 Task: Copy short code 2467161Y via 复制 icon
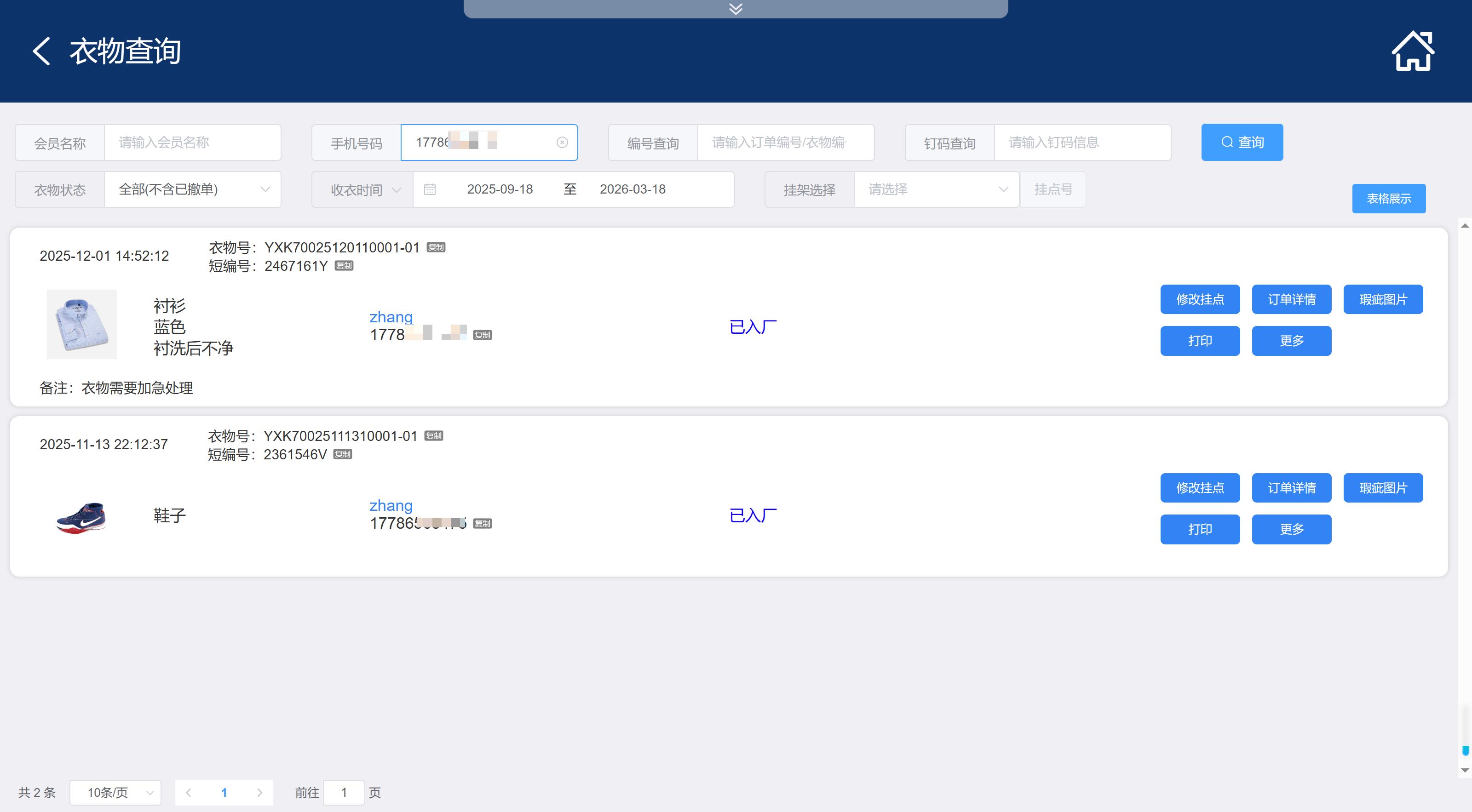pyautogui.click(x=344, y=265)
